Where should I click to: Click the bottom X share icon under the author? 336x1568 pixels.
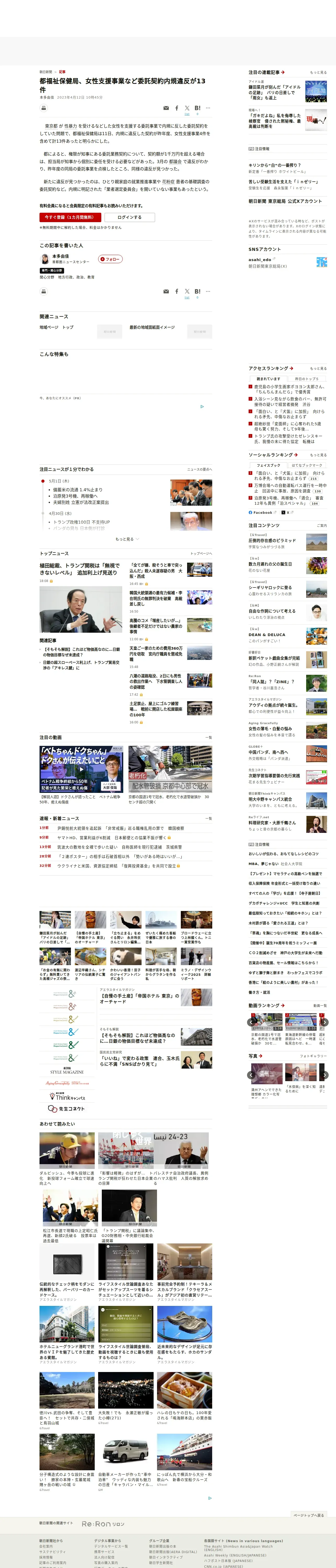point(187,292)
